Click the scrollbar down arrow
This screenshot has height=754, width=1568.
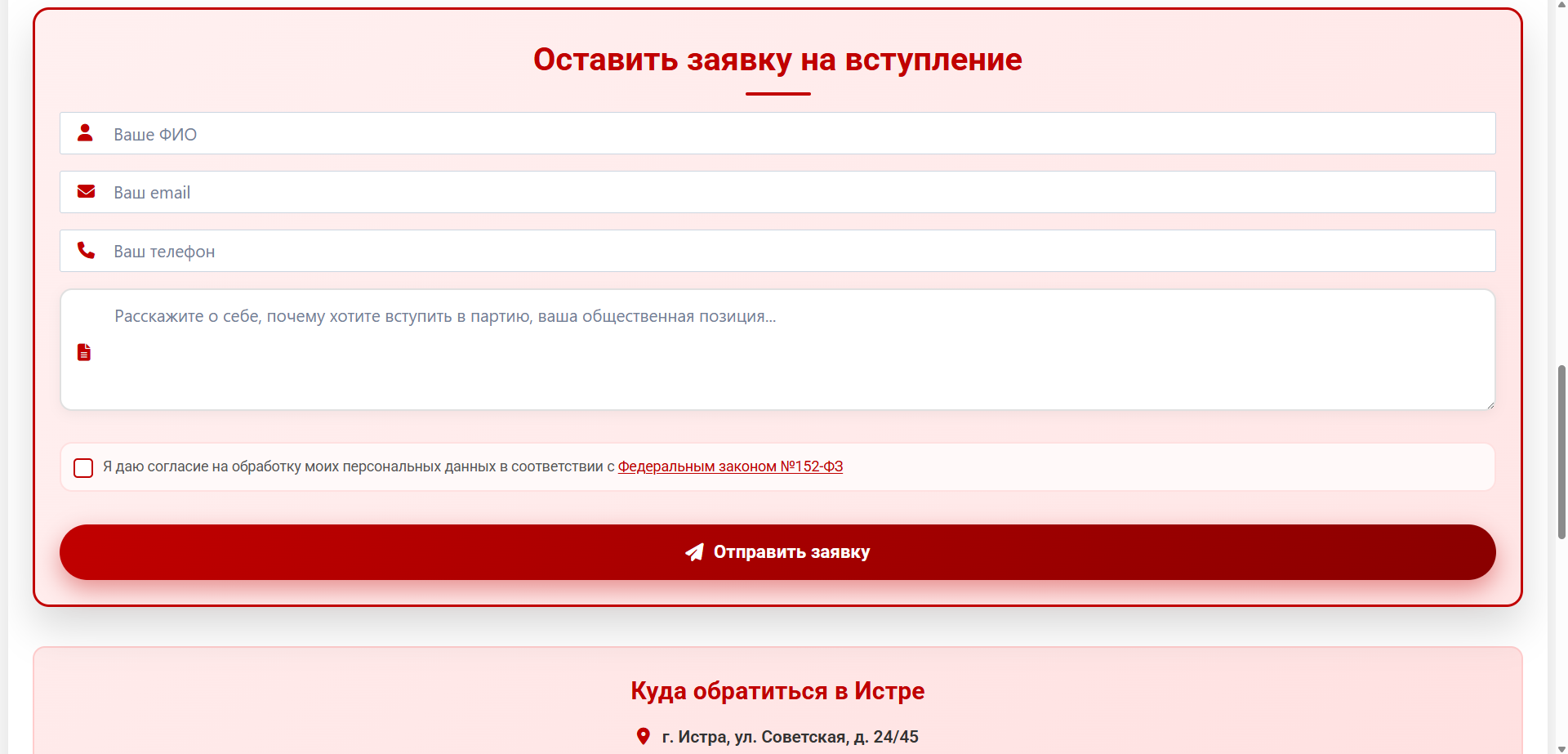[1561, 748]
